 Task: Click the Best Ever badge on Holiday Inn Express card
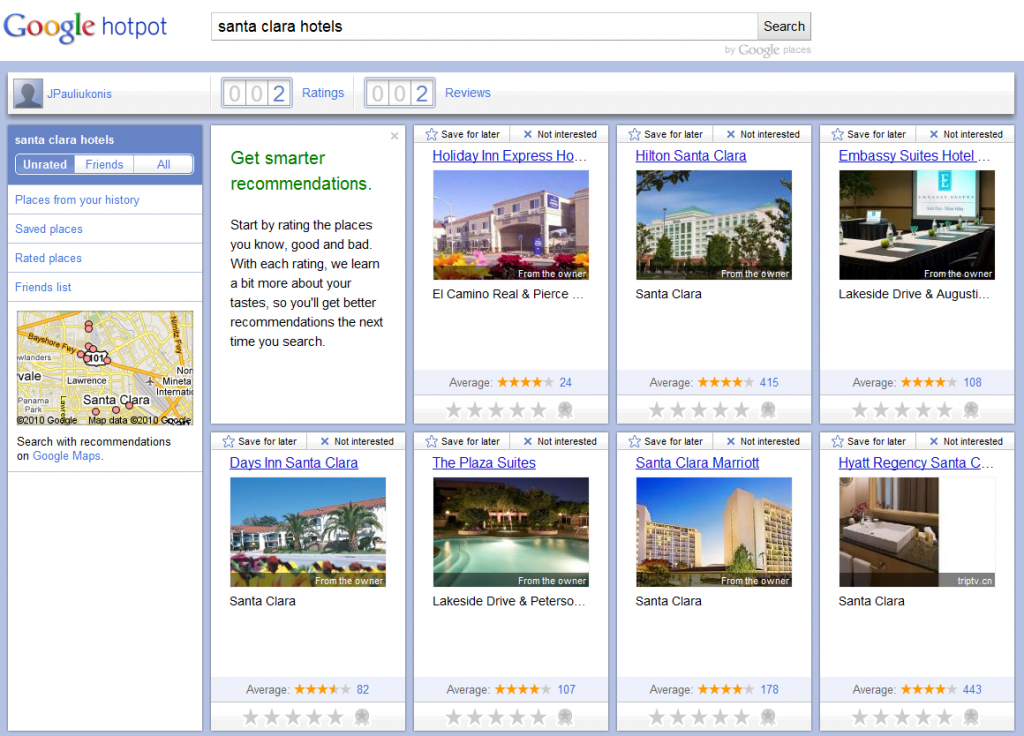[565, 410]
